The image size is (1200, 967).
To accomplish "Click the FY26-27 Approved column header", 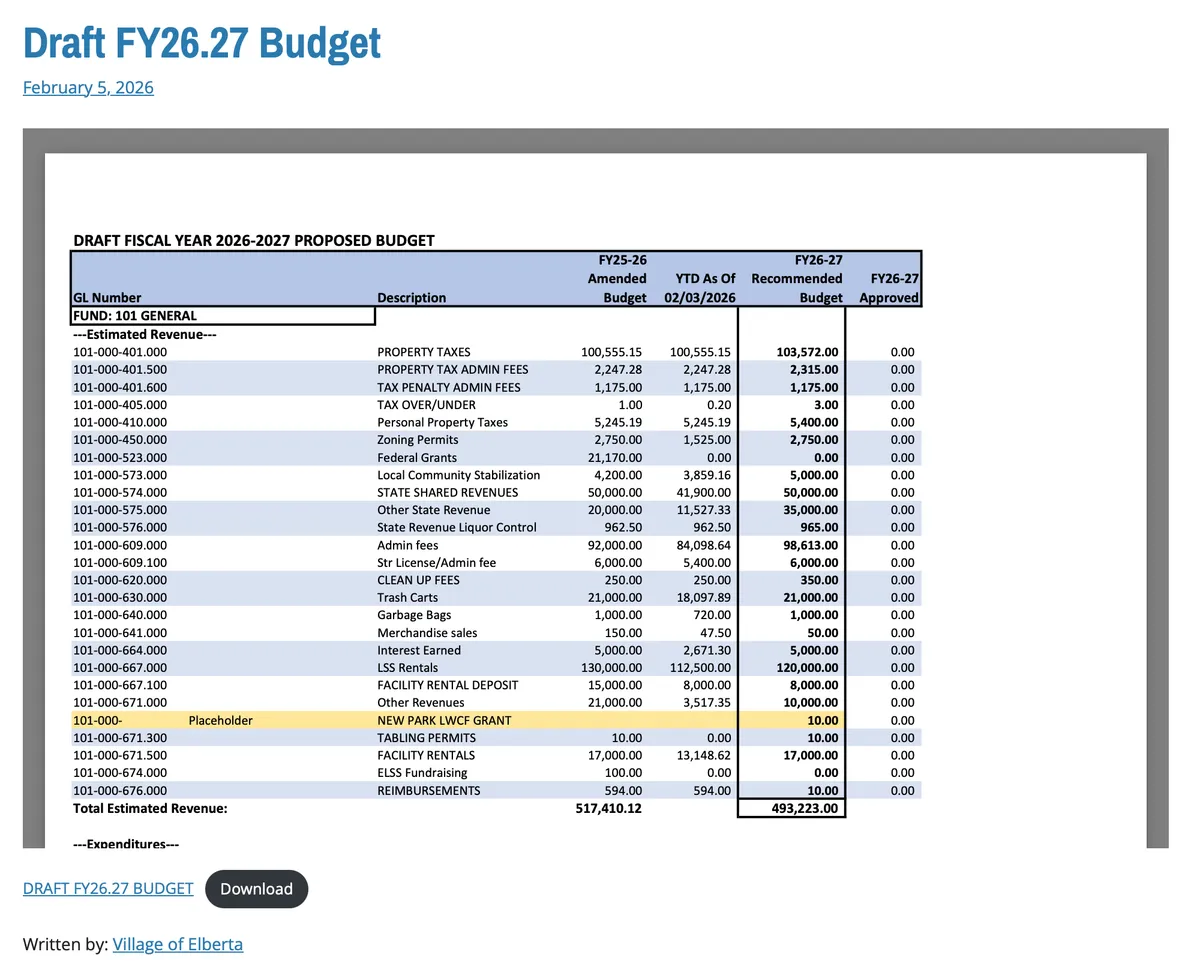I will (889, 288).
